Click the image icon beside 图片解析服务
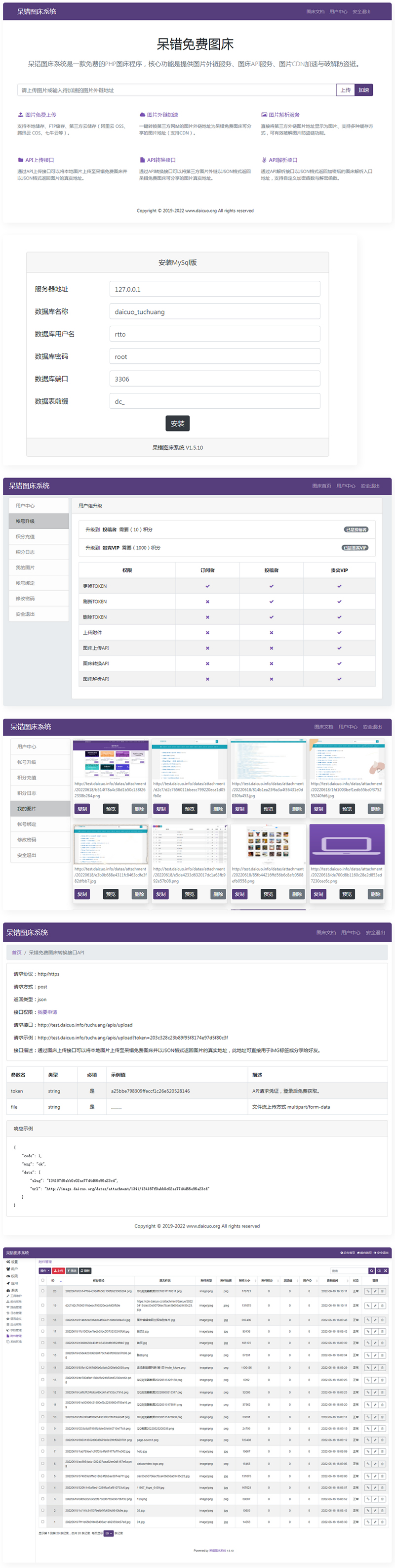 tap(264, 114)
